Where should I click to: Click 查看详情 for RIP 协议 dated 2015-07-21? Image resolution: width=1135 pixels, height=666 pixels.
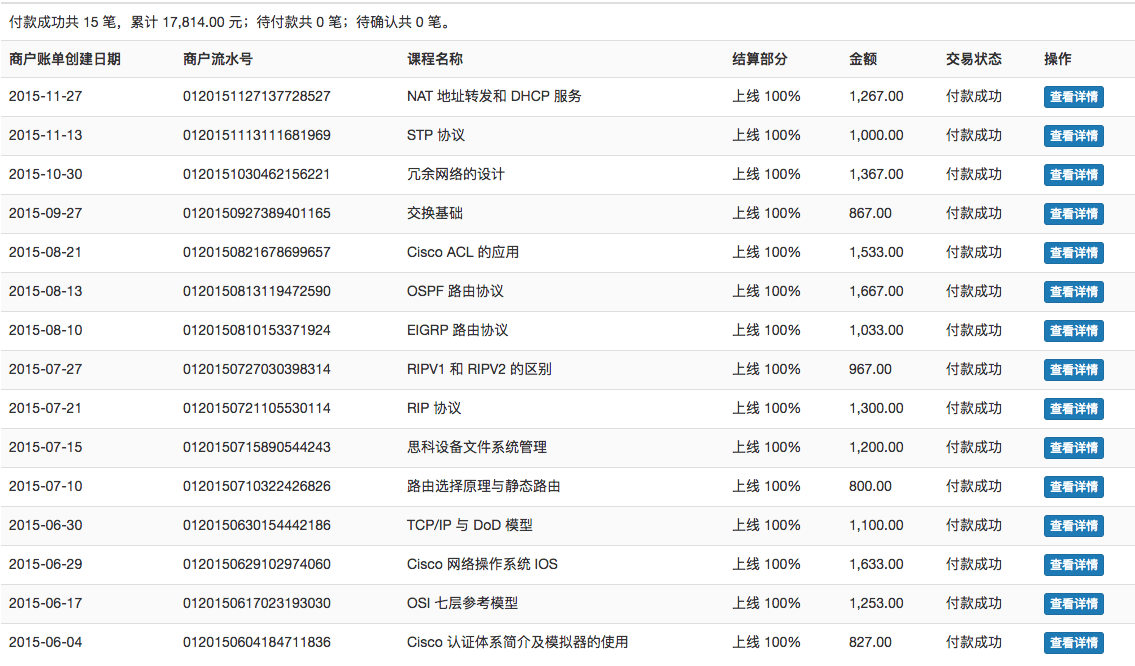click(1073, 410)
